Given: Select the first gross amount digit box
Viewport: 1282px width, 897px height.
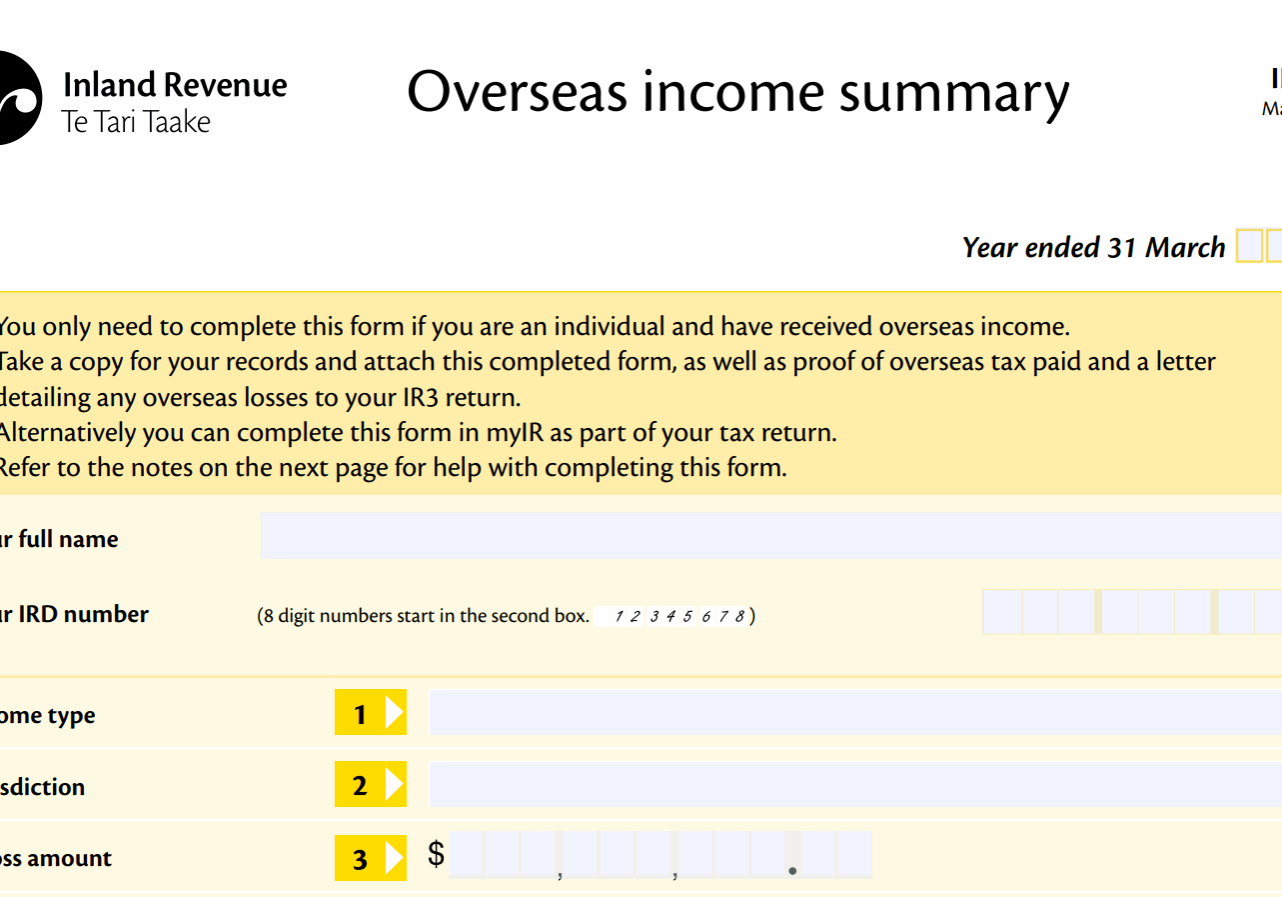Looking at the screenshot, I should (467, 855).
